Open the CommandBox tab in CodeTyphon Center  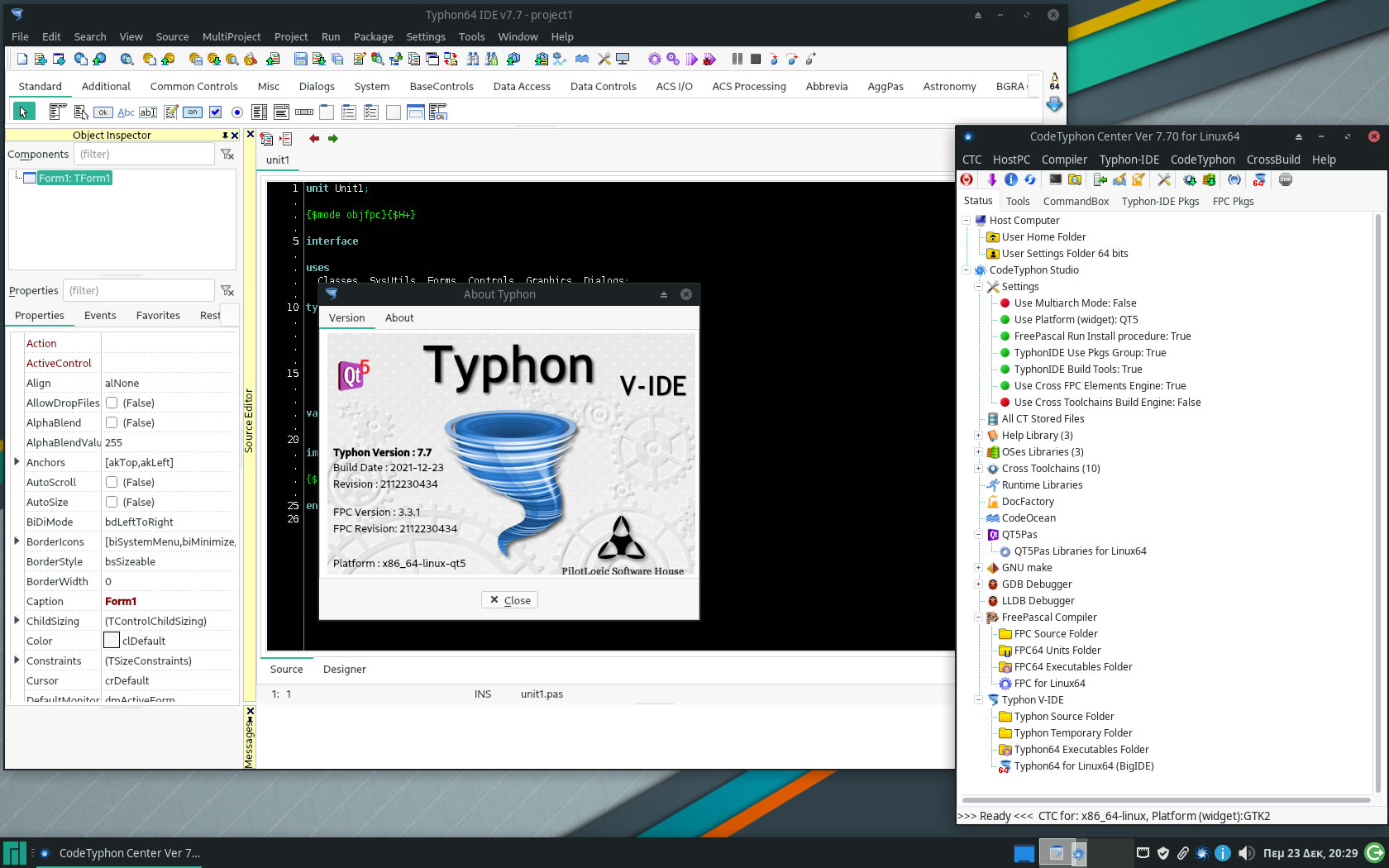[1076, 201]
